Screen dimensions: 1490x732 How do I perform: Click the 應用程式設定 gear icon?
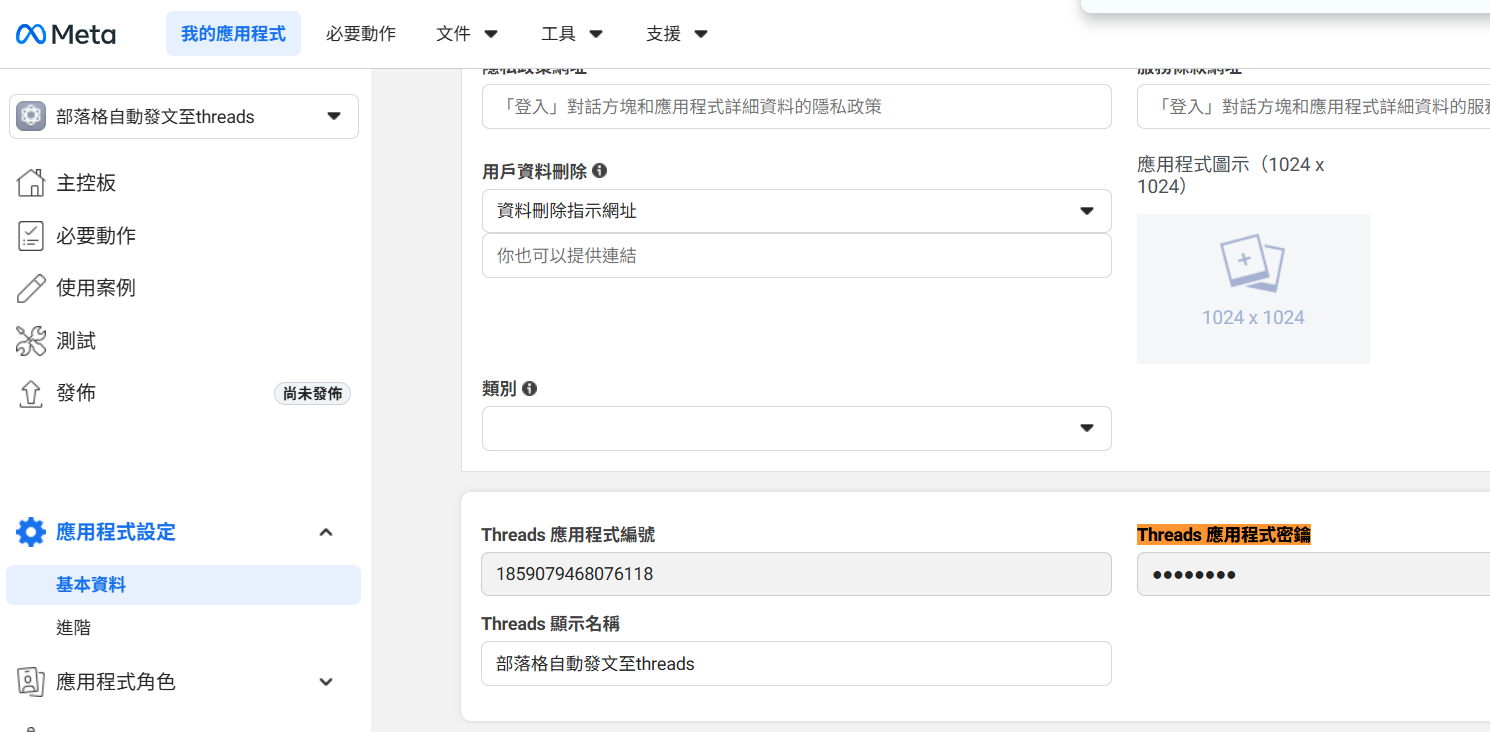pos(31,532)
